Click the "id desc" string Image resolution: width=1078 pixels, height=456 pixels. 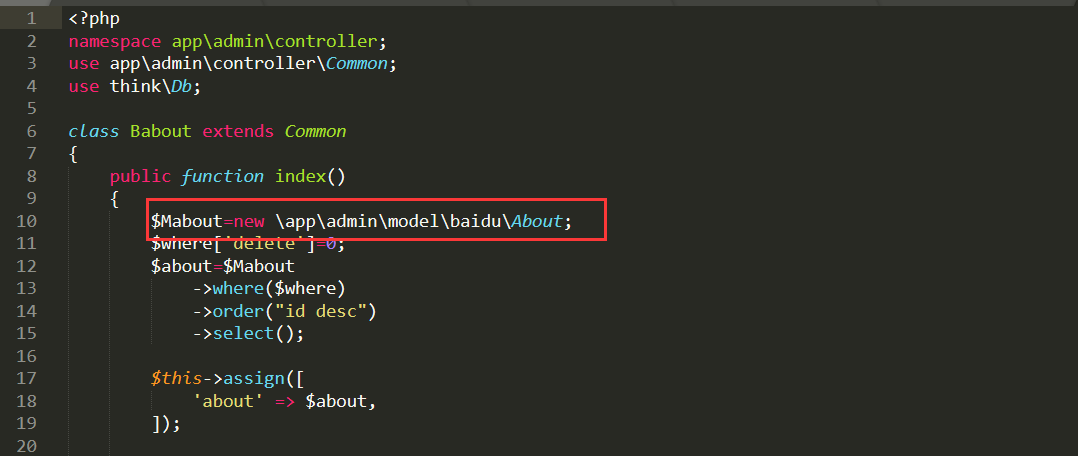321,311
